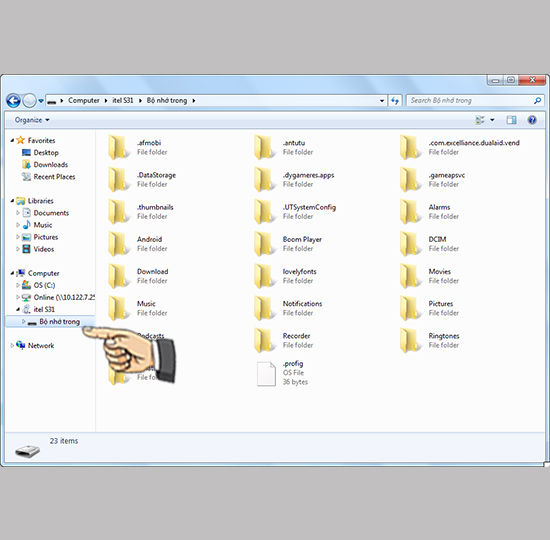Click the Forward navigation arrow button
The width and height of the screenshot is (550, 540).
[29, 101]
